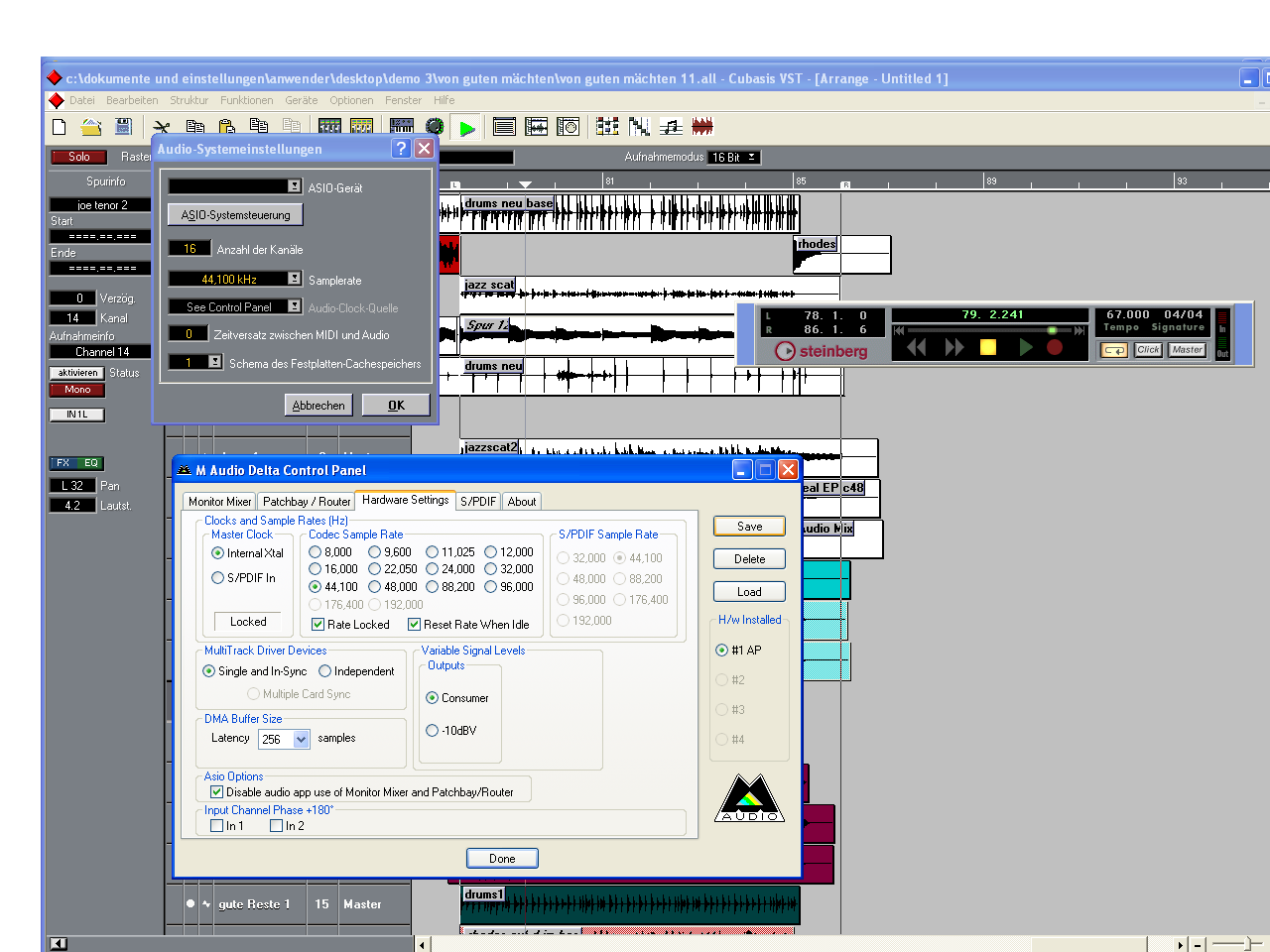
Task: Toggle Reset Rate When Idle checkbox
Action: pyautogui.click(x=415, y=625)
